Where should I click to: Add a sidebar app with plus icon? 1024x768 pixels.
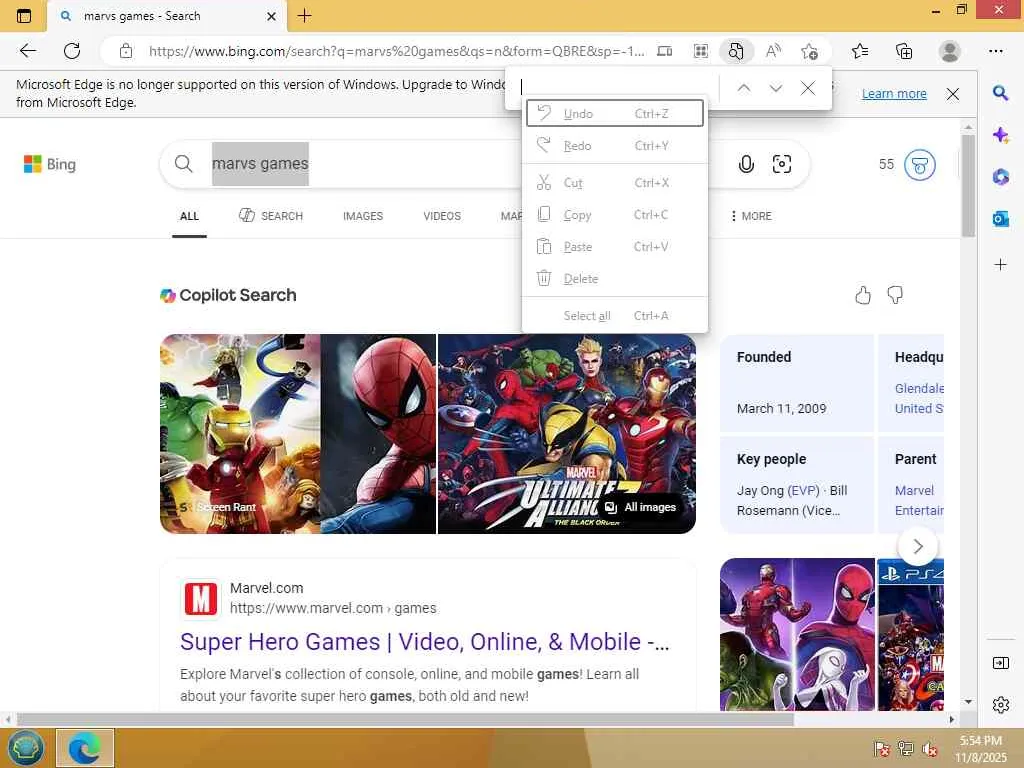(x=1000, y=264)
